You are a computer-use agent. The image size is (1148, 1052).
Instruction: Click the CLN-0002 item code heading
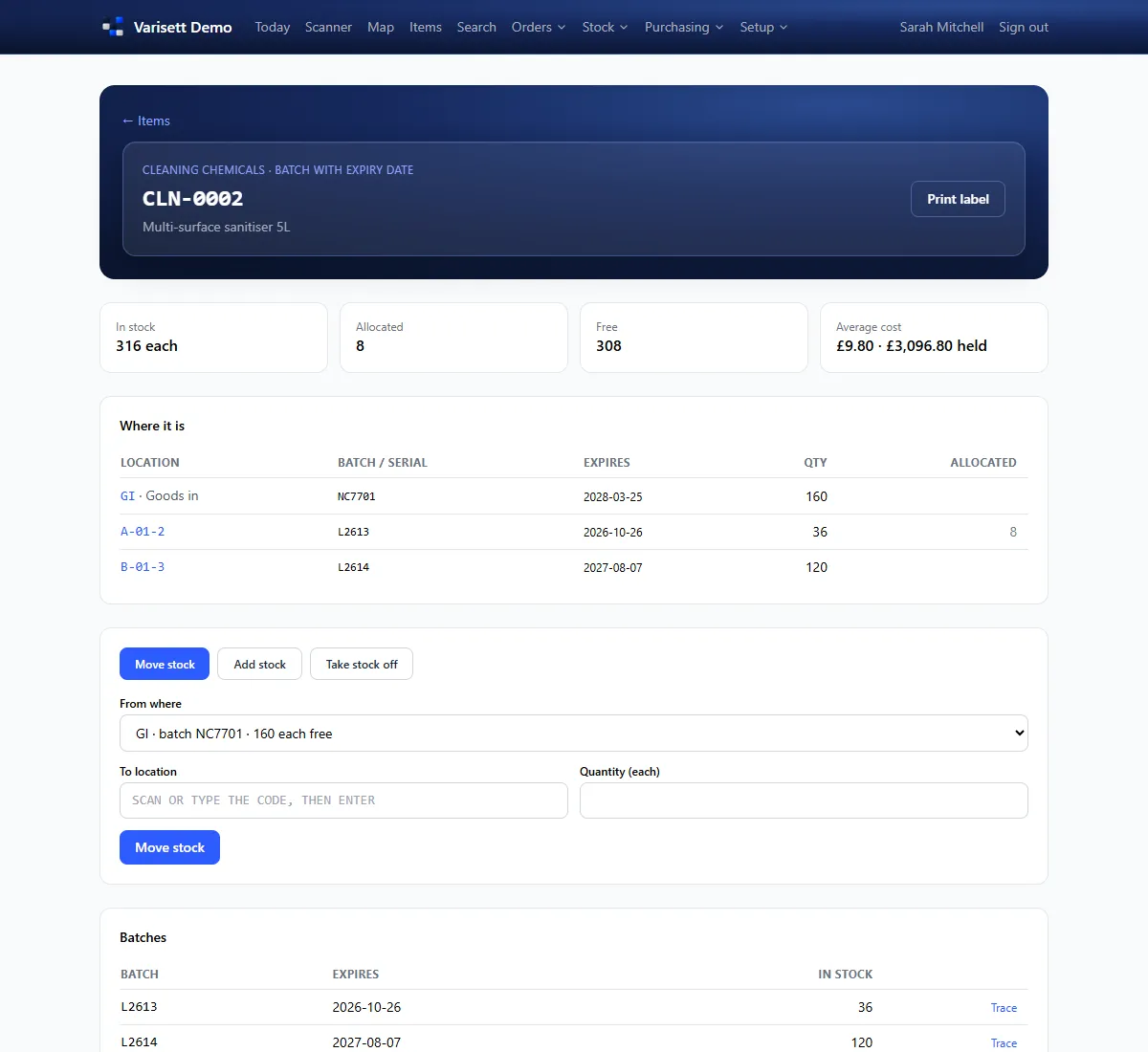[x=193, y=199]
